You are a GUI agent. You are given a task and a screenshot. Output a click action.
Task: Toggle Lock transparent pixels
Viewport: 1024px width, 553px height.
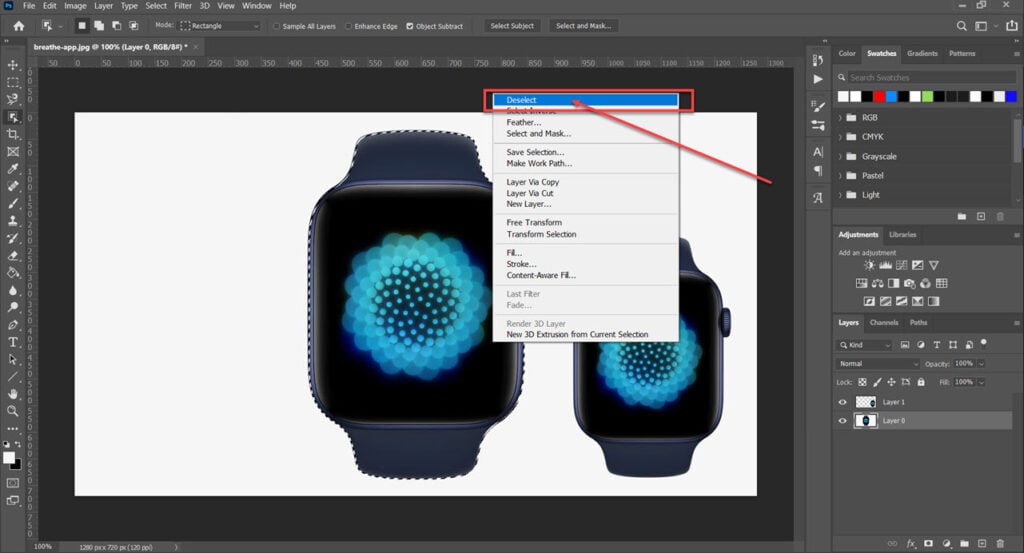click(862, 382)
